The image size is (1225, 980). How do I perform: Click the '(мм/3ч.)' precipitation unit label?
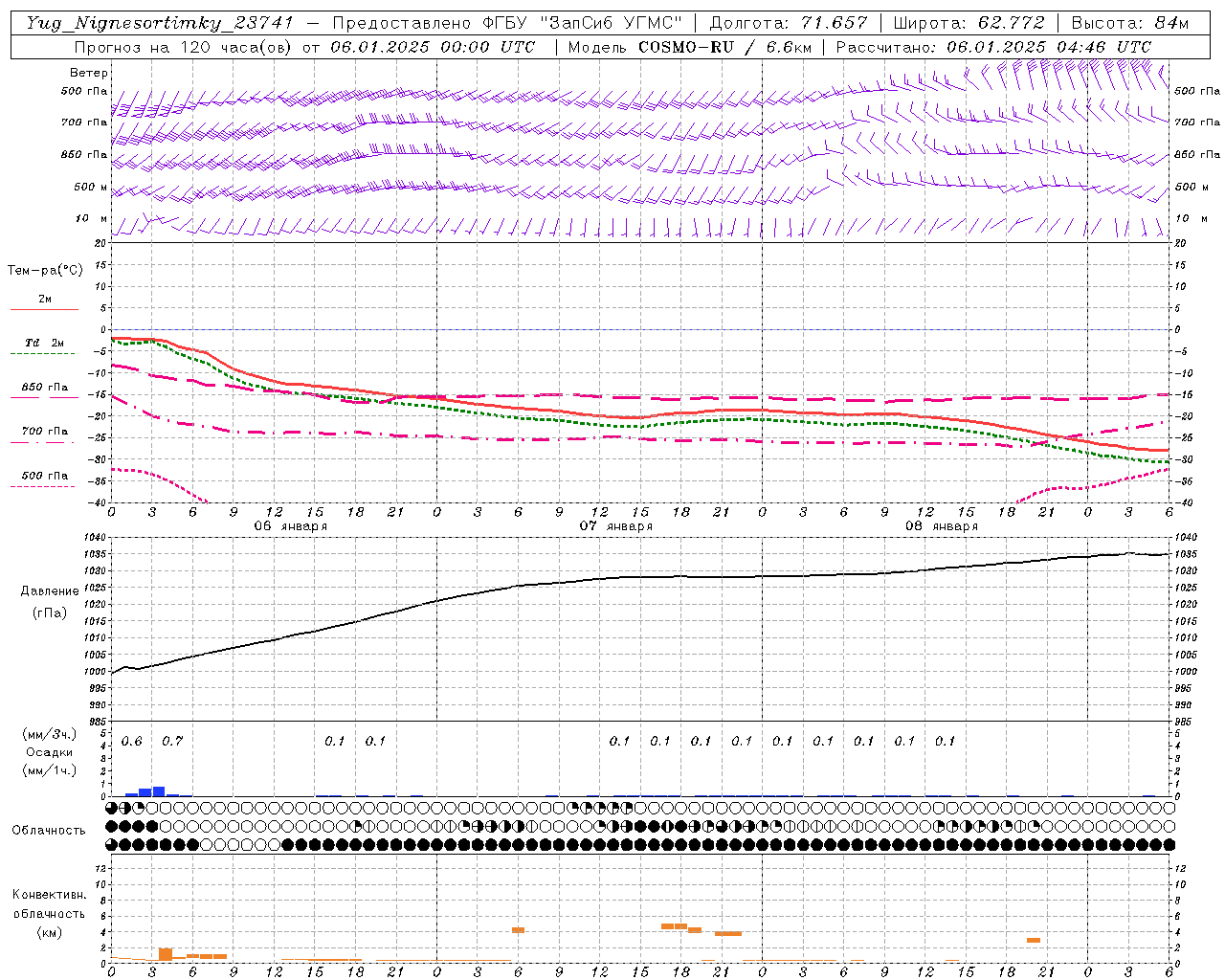(49, 734)
